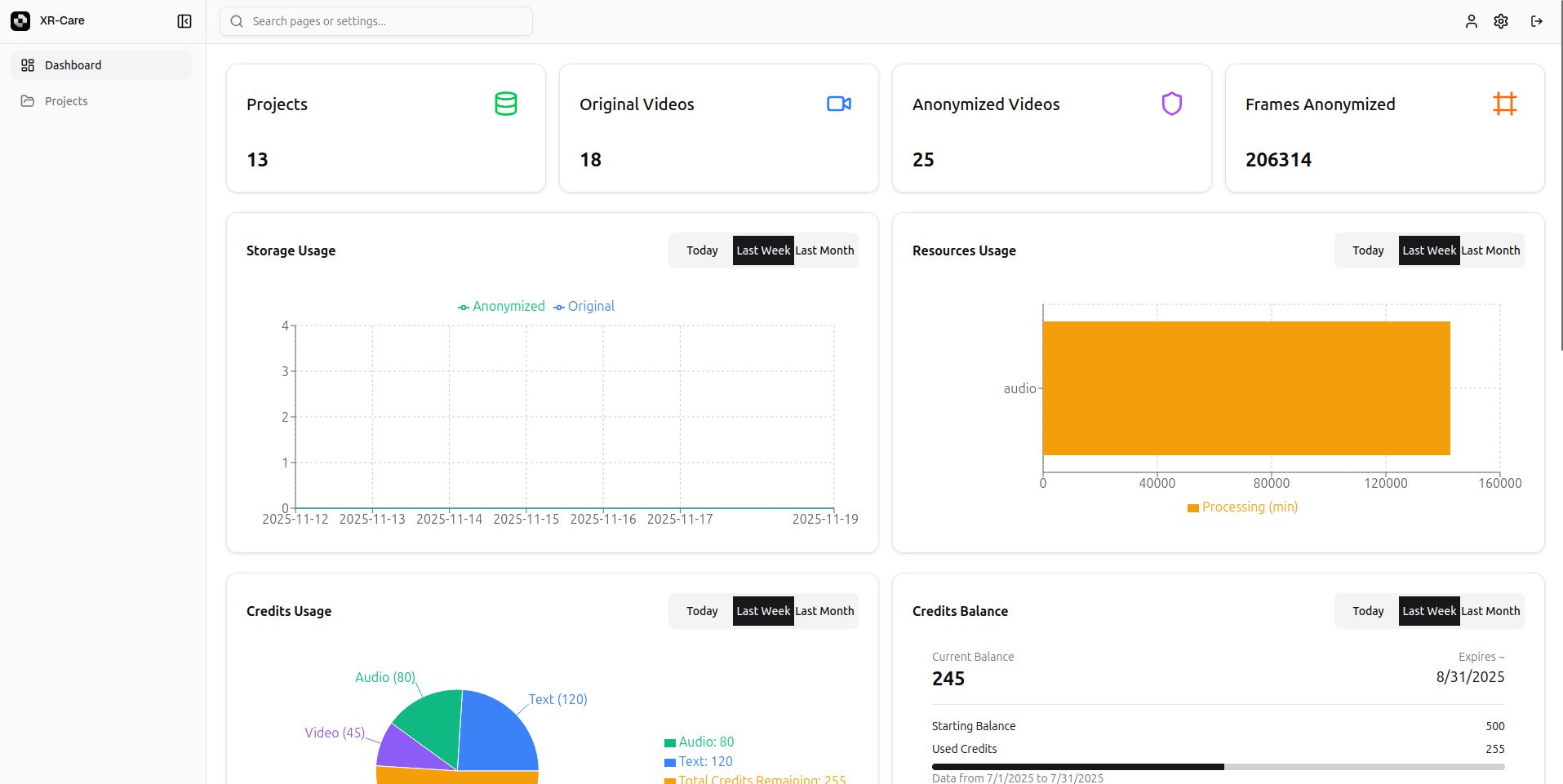The width and height of the screenshot is (1563, 784).
Task: Click the Anonymized Videos count 25
Action: pos(923,160)
